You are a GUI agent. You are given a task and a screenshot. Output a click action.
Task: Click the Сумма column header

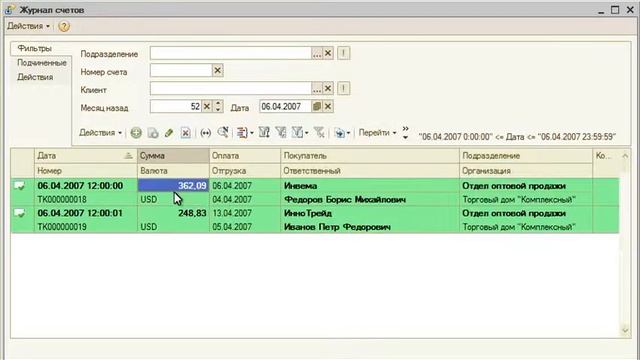tap(173, 156)
